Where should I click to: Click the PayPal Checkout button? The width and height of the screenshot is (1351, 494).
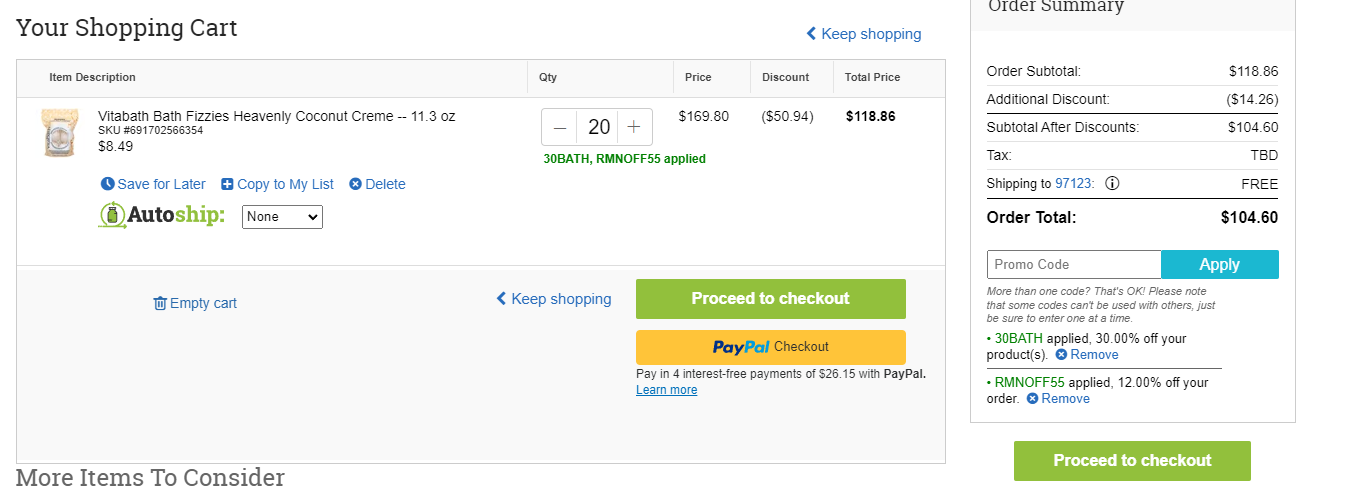click(771, 347)
